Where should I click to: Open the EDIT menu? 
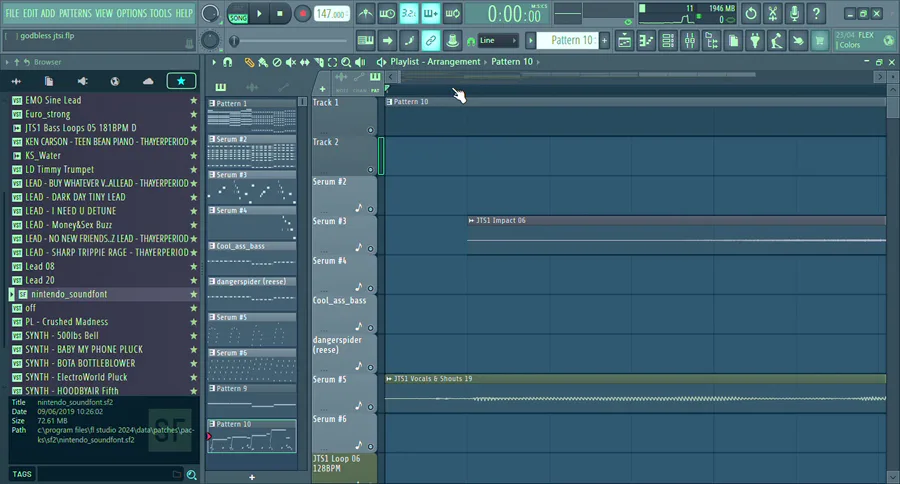pyautogui.click(x=30, y=13)
